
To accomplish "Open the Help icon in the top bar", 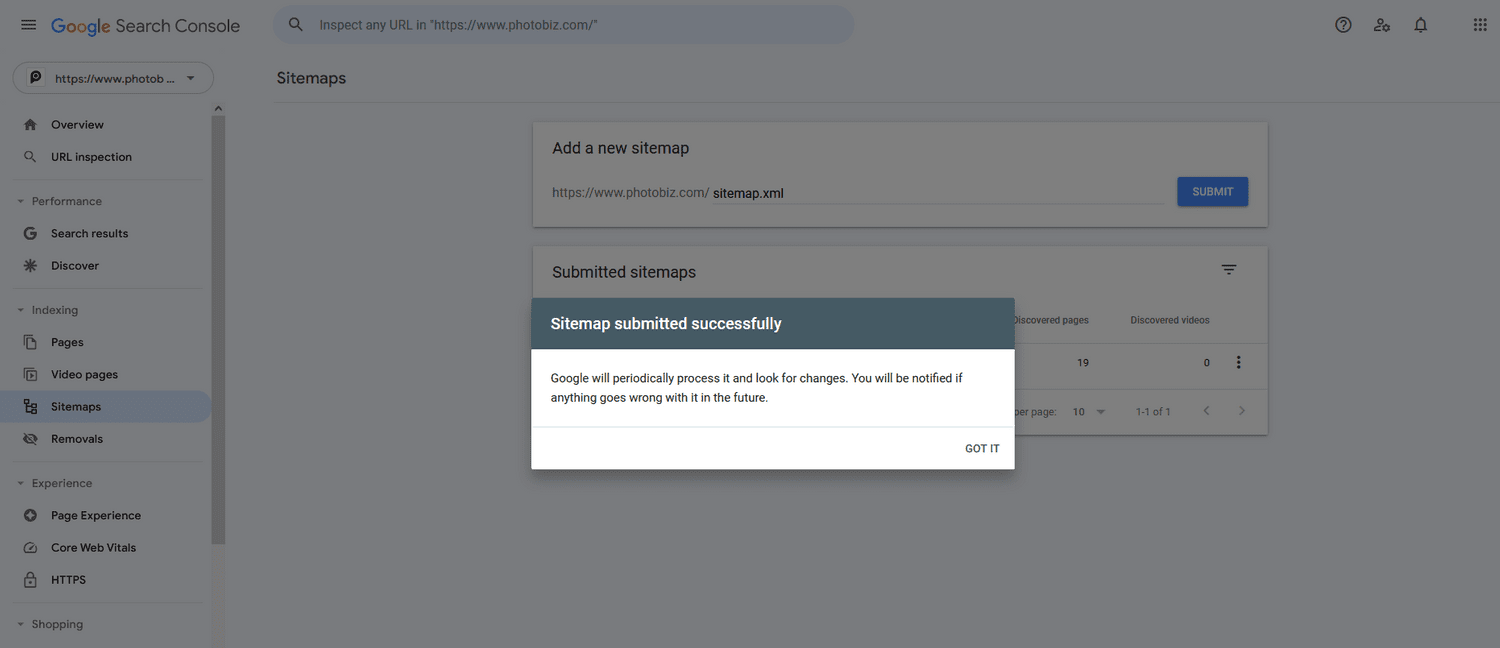I will tap(1342, 24).
